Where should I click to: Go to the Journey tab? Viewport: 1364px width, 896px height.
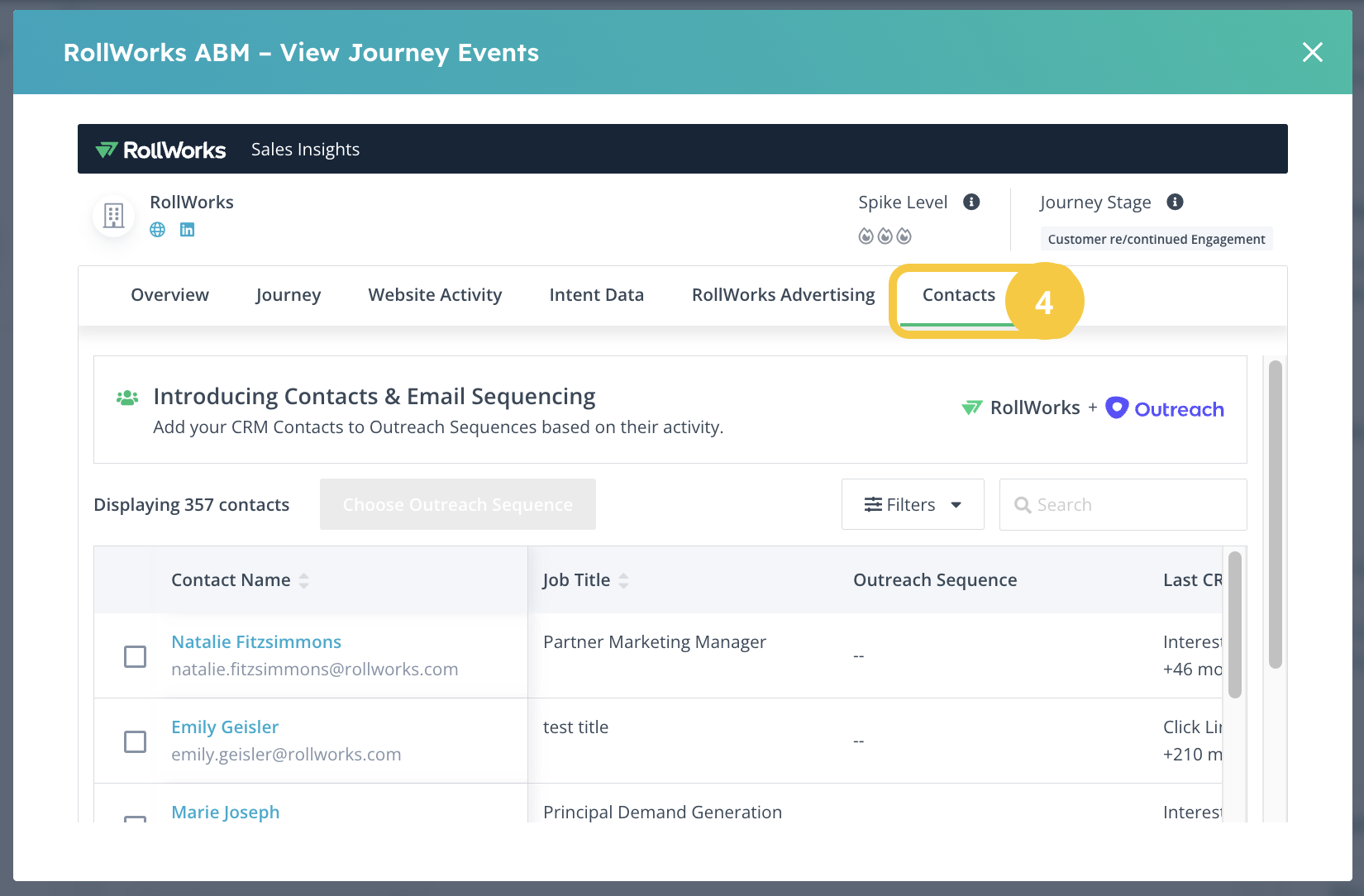point(288,295)
